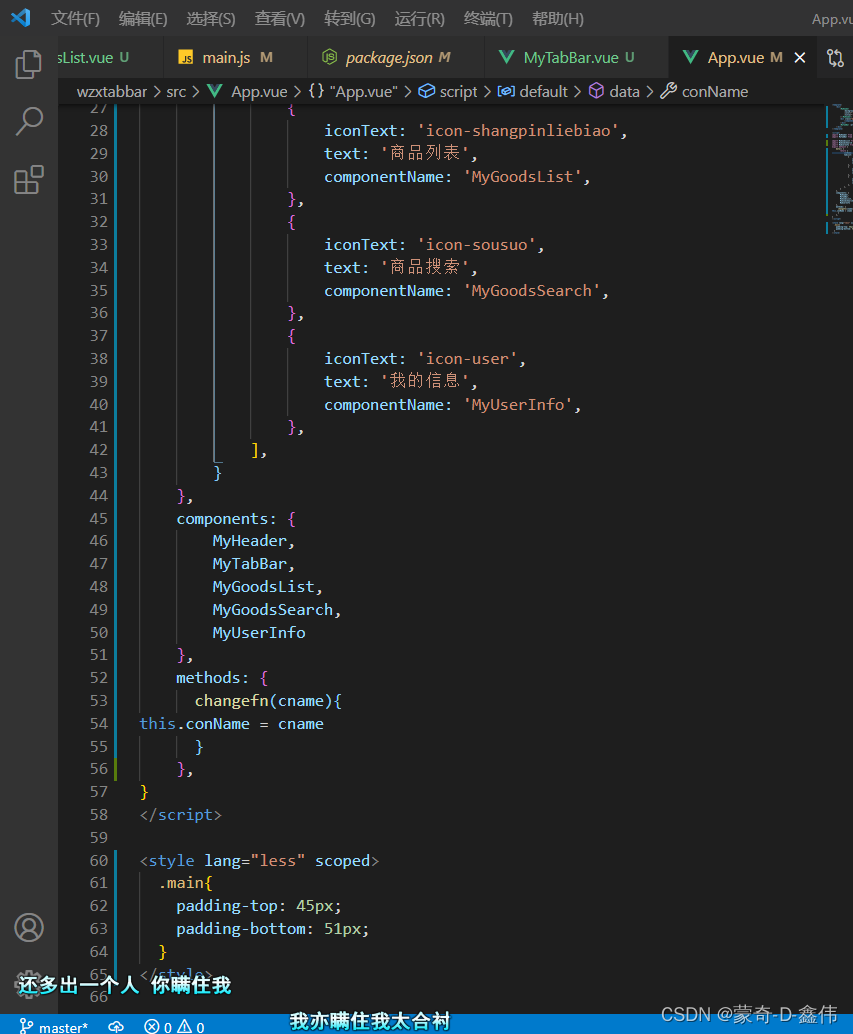Click conName in the breadcrumb
The image size is (853, 1034).
pyautogui.click(x=705, y=92)
